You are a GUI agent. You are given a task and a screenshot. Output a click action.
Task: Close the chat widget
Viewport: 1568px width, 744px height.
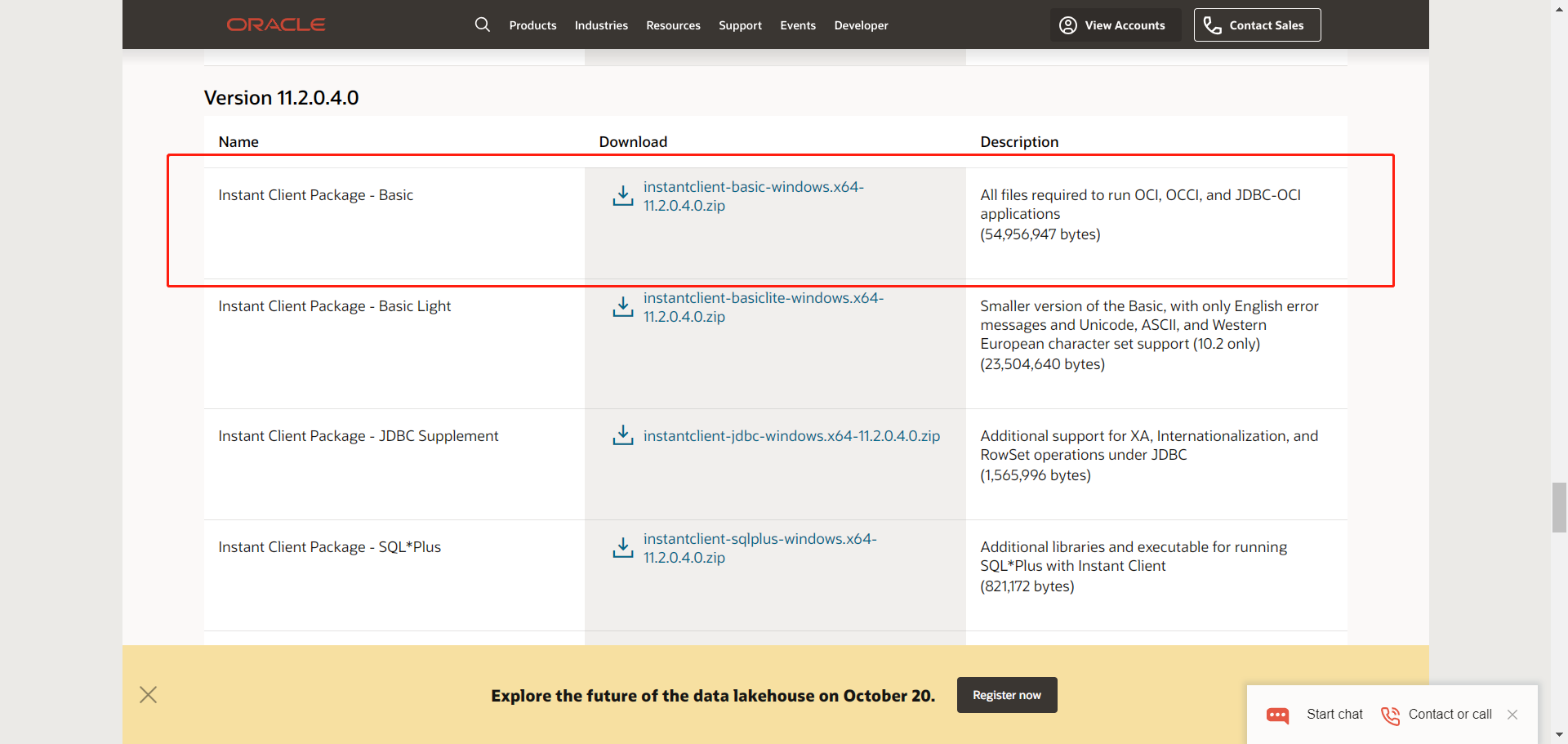[x=1512, y=715]
